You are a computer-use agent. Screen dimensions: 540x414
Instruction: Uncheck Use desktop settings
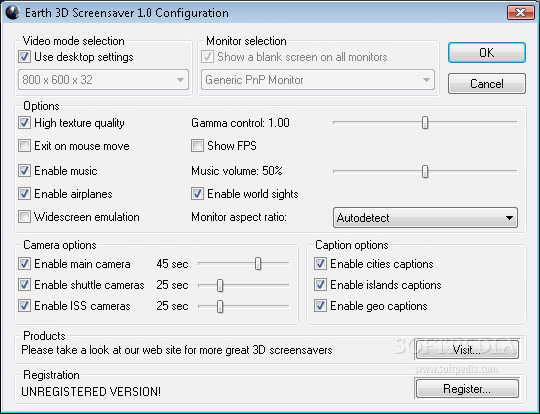(24, 57)
